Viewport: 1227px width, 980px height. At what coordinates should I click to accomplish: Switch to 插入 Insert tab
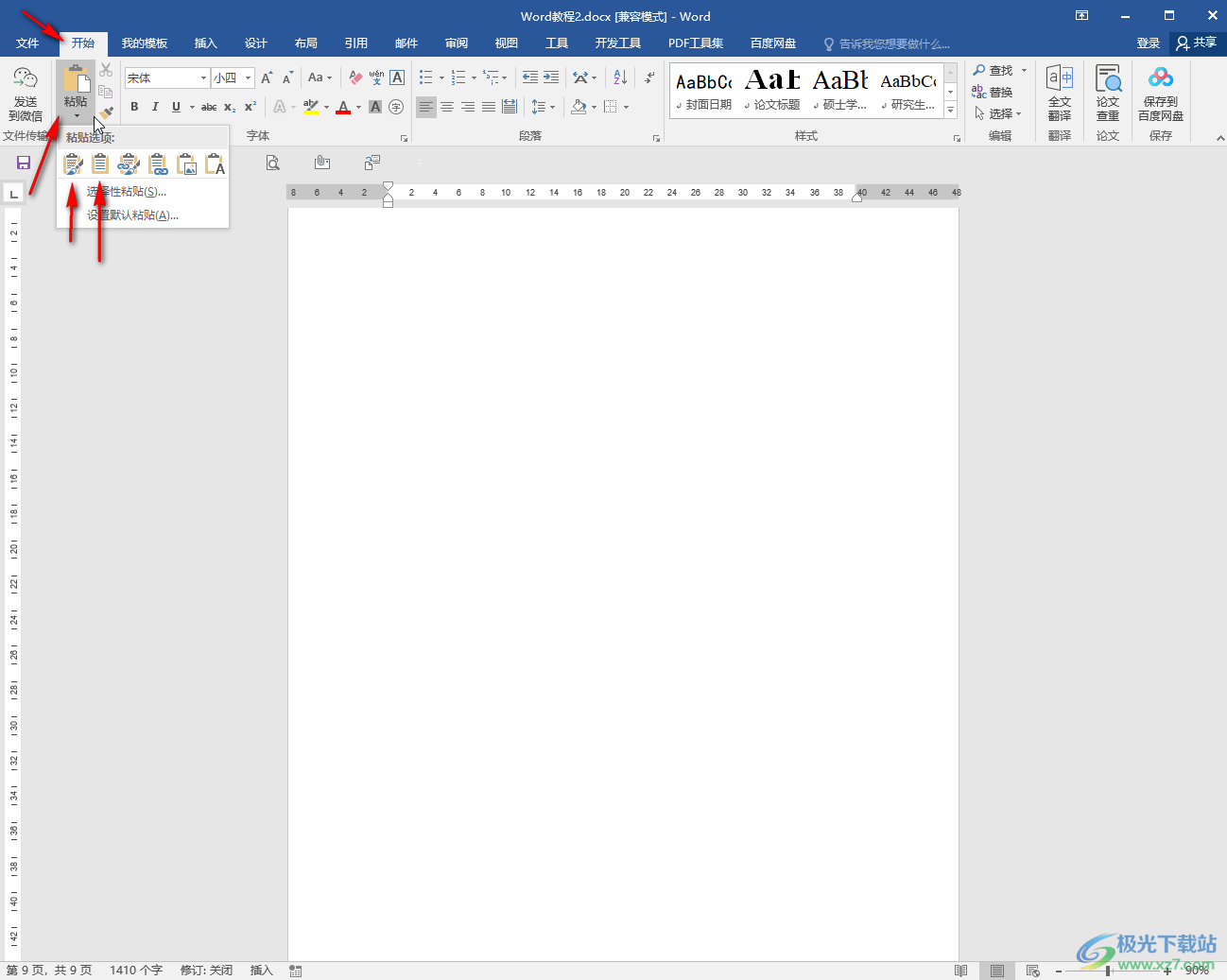pos(205,43)
